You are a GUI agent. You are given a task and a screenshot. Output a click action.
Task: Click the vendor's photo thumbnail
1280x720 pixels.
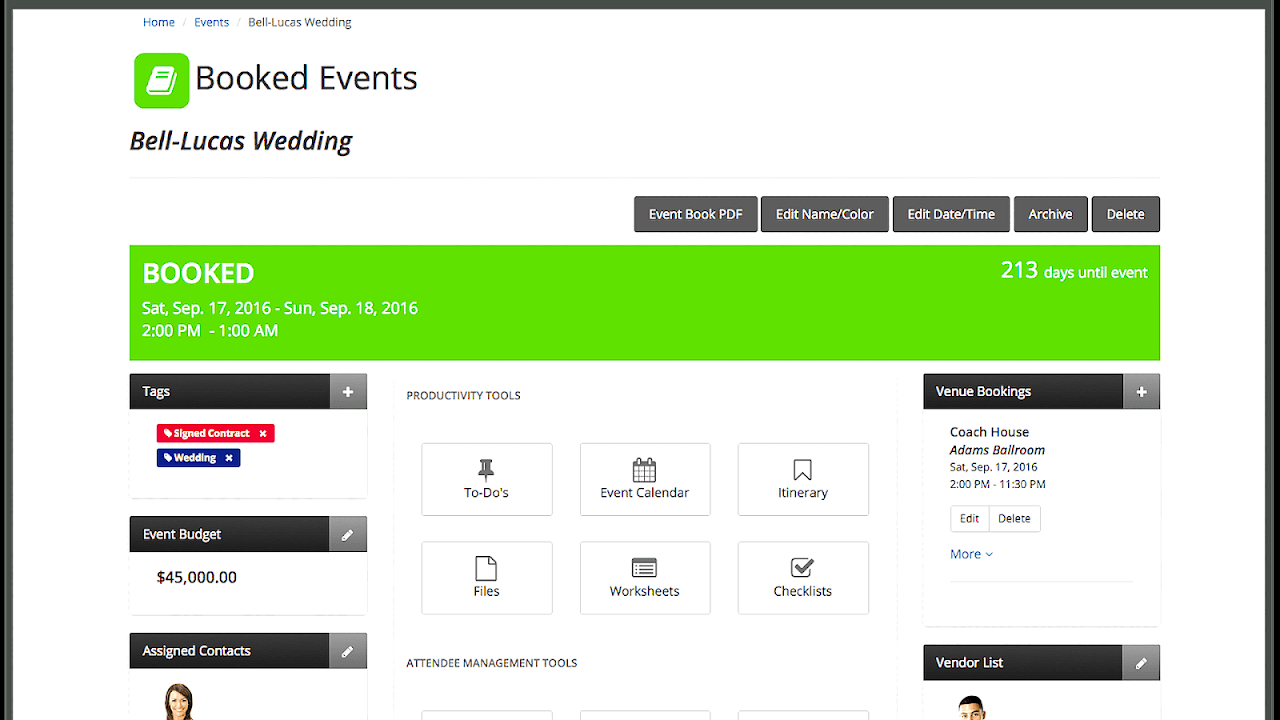pyautogui.click(x=971, y=707)
